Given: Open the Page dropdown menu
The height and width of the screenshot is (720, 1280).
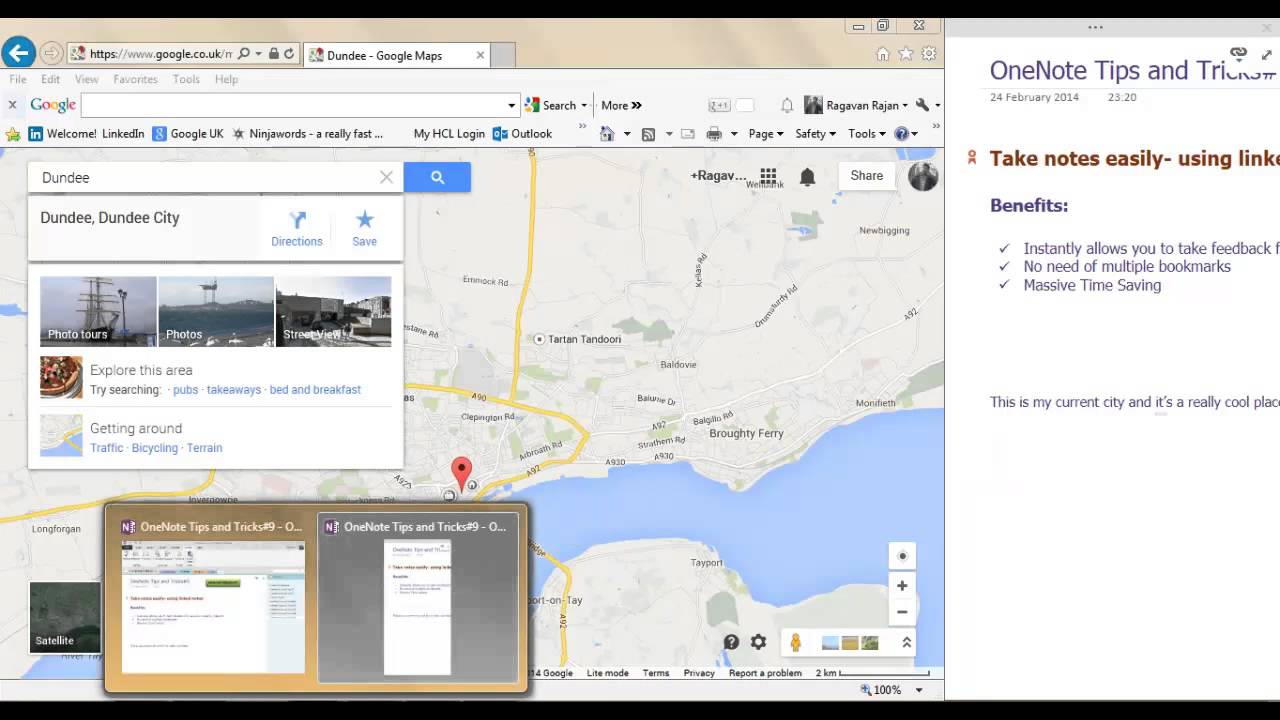Looking at the screenshot, I should 766,133.
